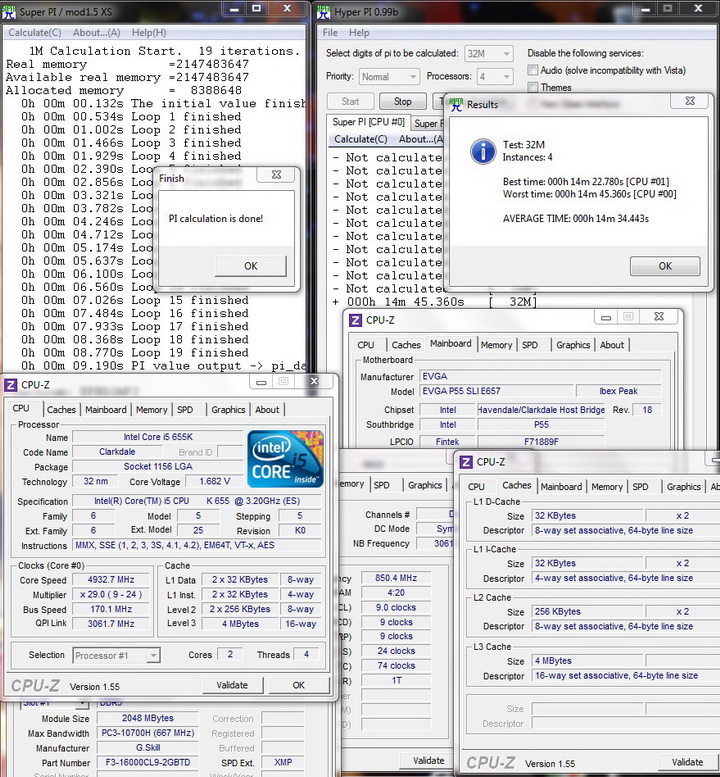Click SPD Ext. value XMP
Viewport: 720px width, 777px height.
point(283,763)
